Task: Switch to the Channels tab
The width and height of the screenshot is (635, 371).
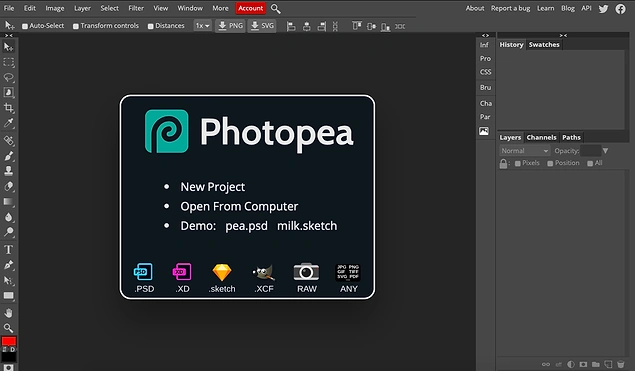Action: coord(541,137)
